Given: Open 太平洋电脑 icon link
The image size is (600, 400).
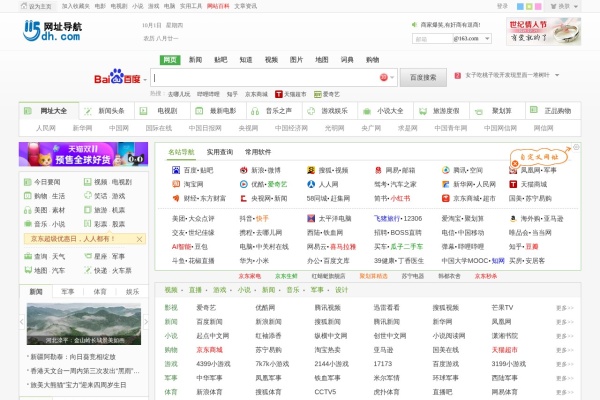Looking at the screenshot, I should (x=311, y=218).
